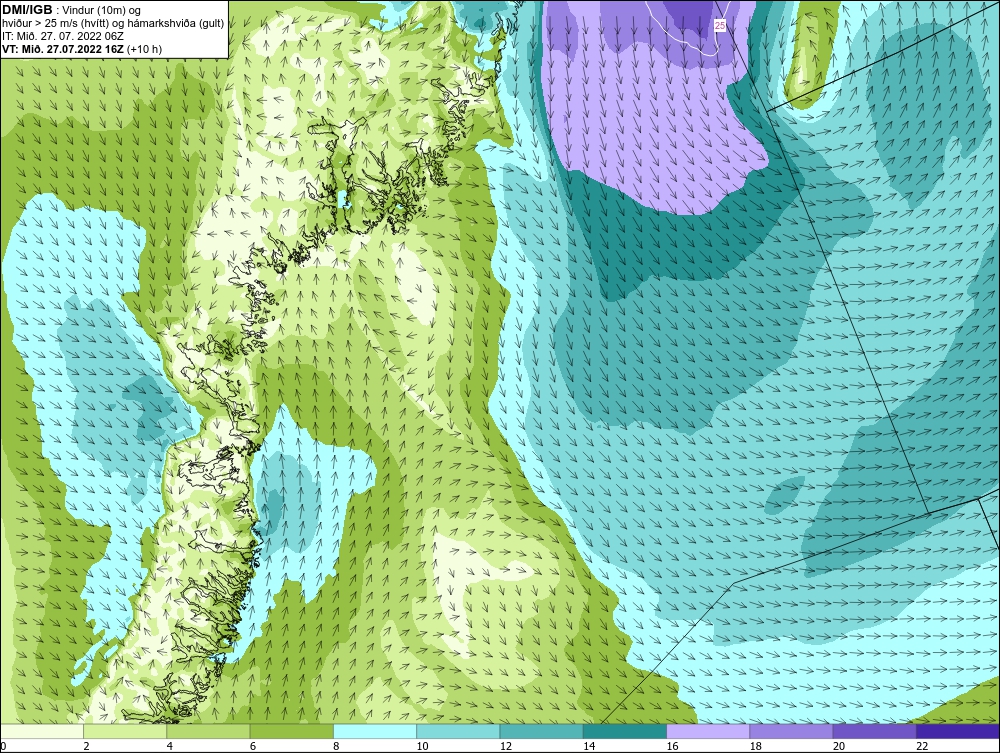Screen dimensions: 1000x753
Task: Click the 'IT: Mið. 27. 07. 2022 06Z' line
Action: click(x=62, y=36)
